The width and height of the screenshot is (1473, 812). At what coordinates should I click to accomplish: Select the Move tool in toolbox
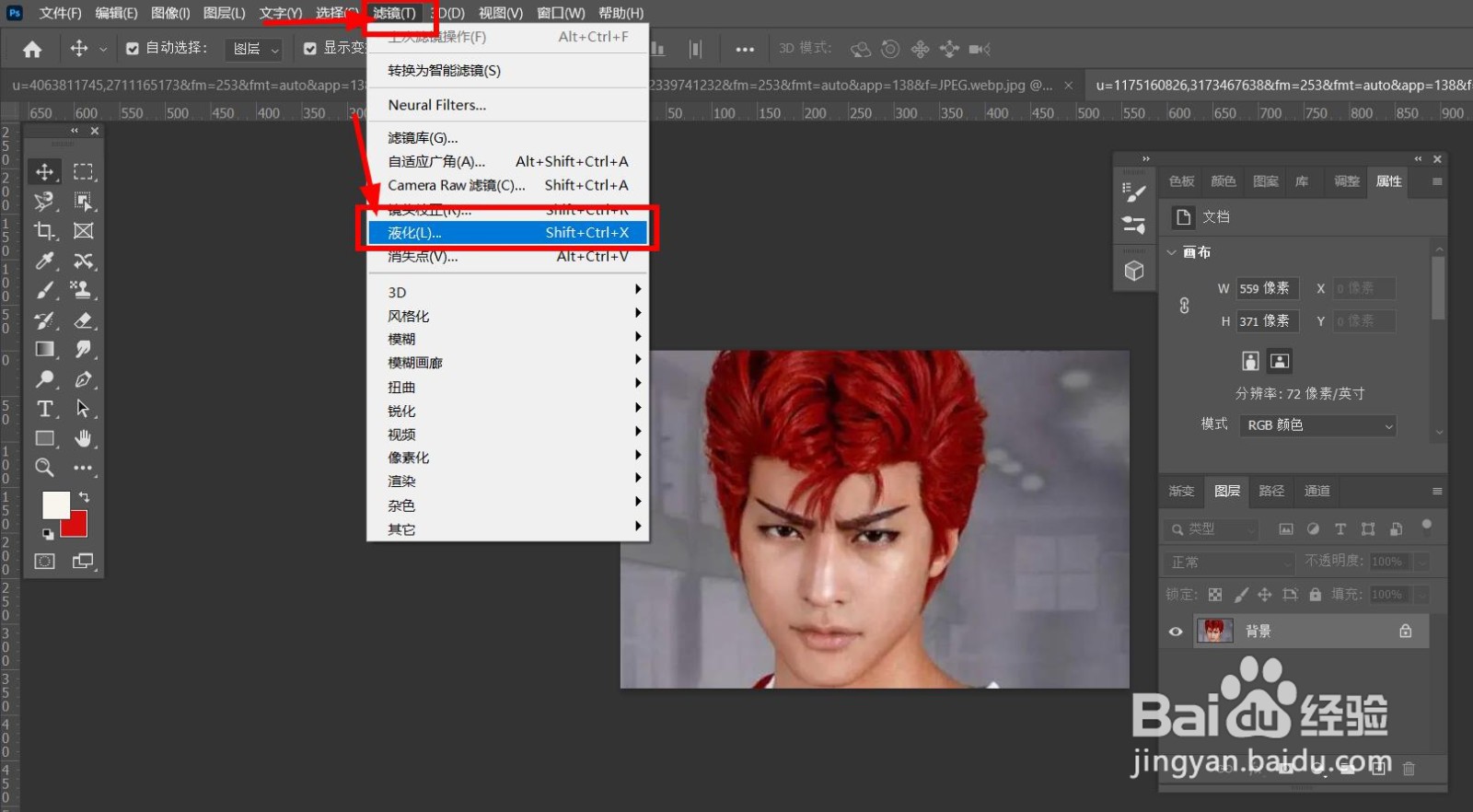44,171
